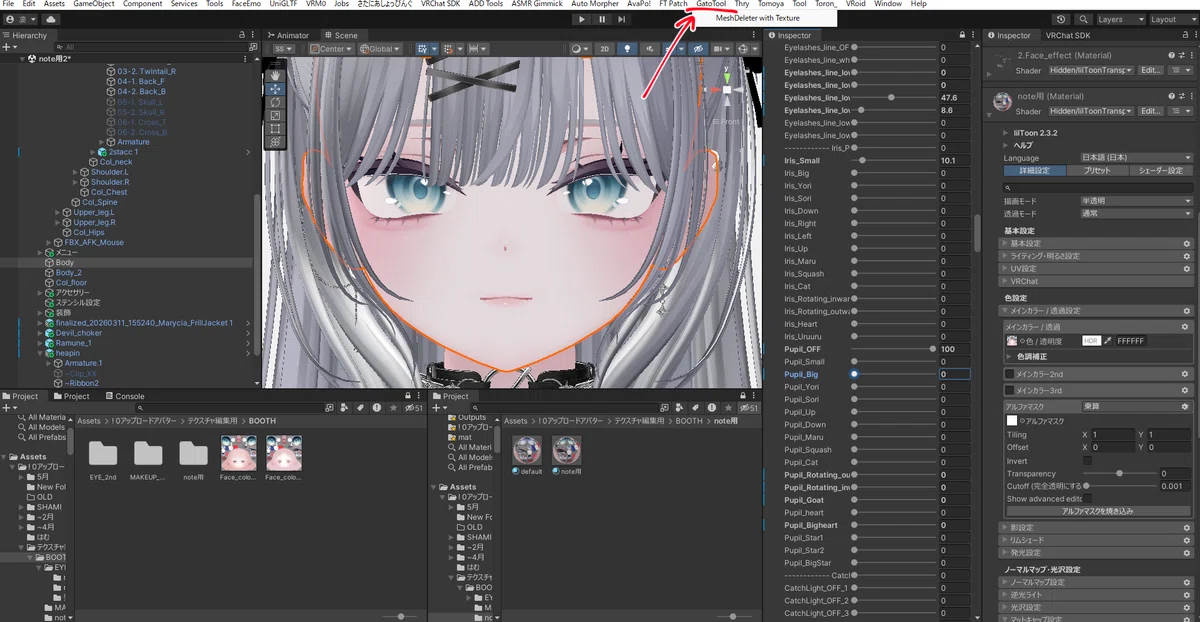
Task: Switch to Console tab
Action: tap(125, 396)
